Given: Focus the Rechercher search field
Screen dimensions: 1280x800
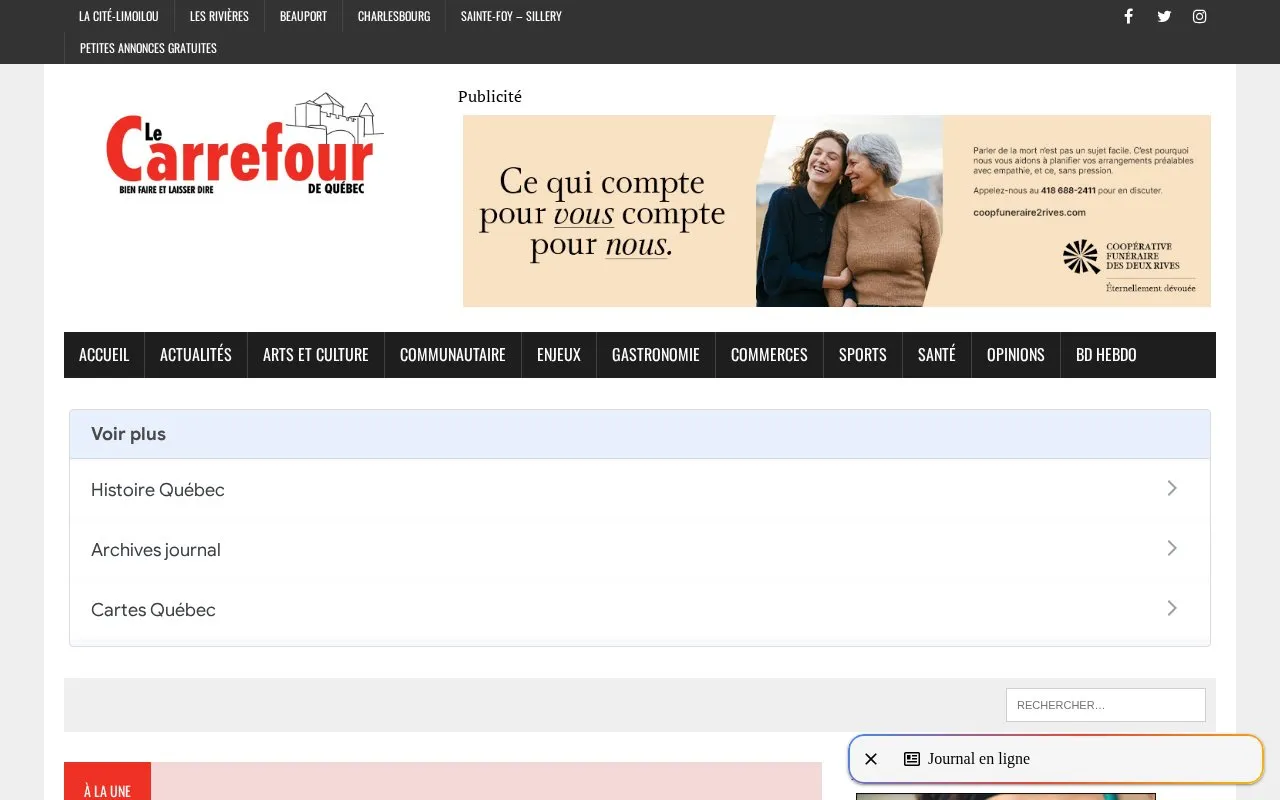Looking at the screenshot, I should point(1106,705).
